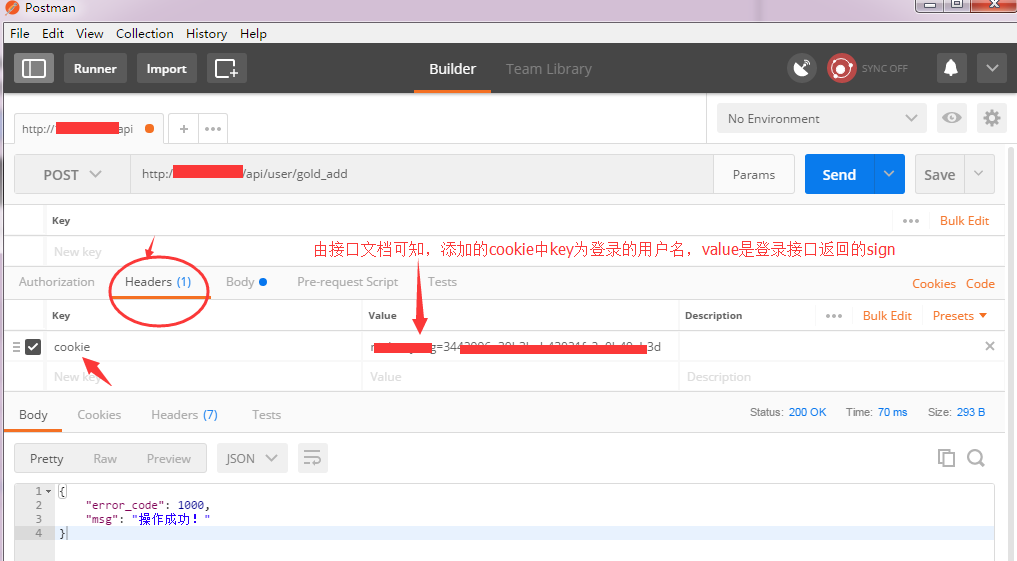Toggle line wrap icon in response

click(x=313, y=459)
